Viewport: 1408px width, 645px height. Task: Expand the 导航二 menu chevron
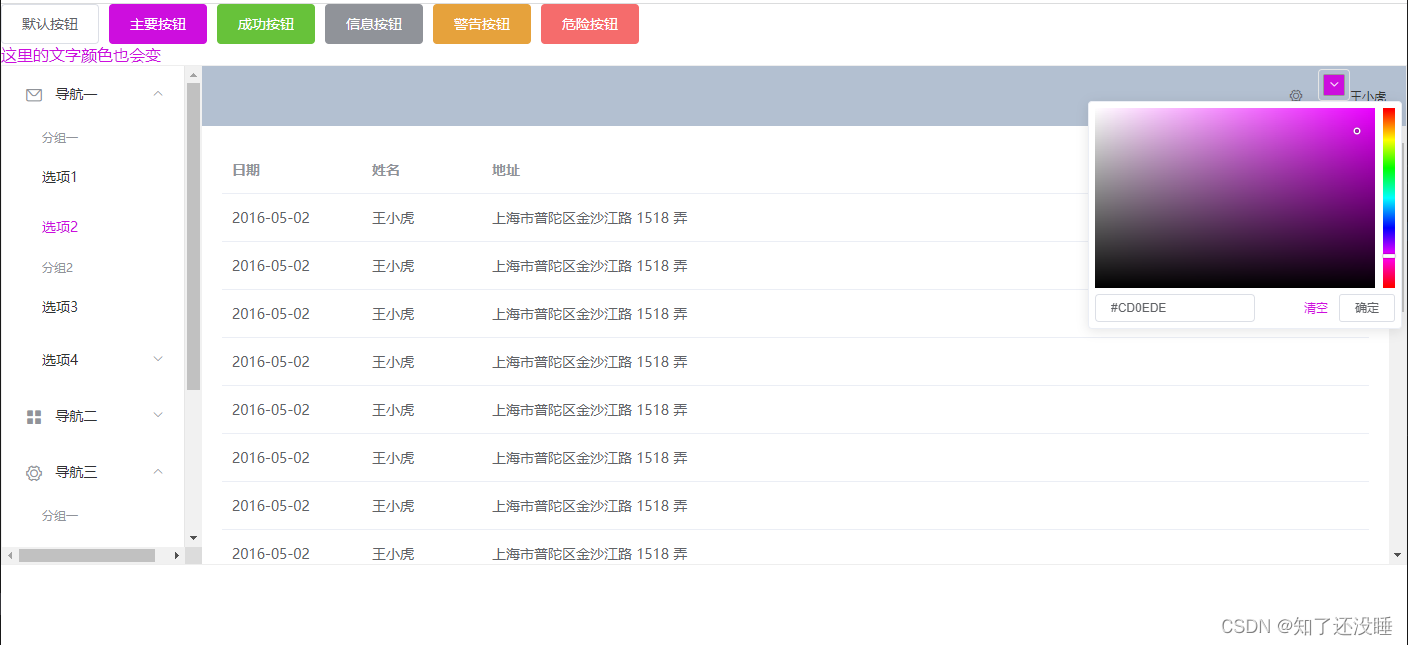tap(158, 415)
